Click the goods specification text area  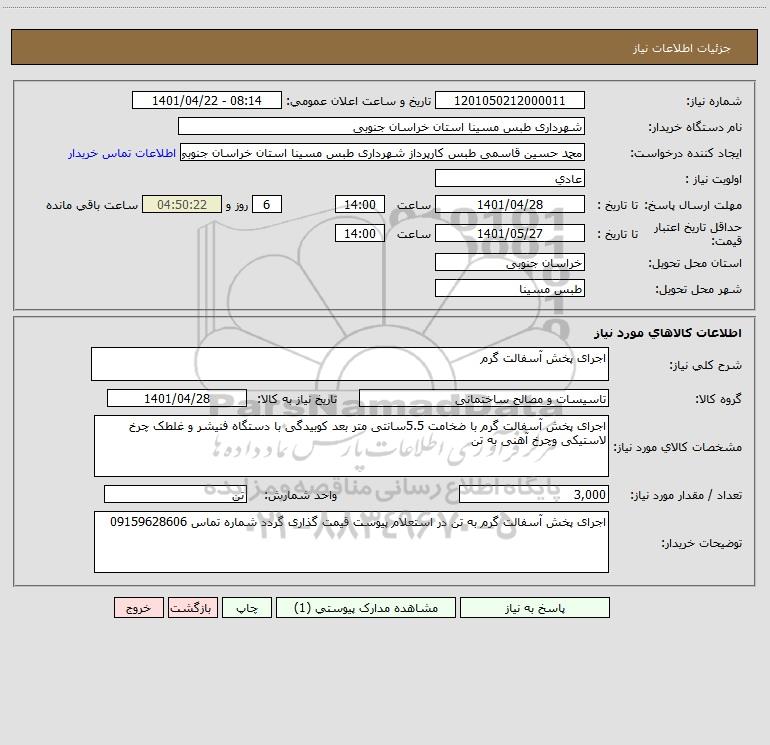coord(351,446)
